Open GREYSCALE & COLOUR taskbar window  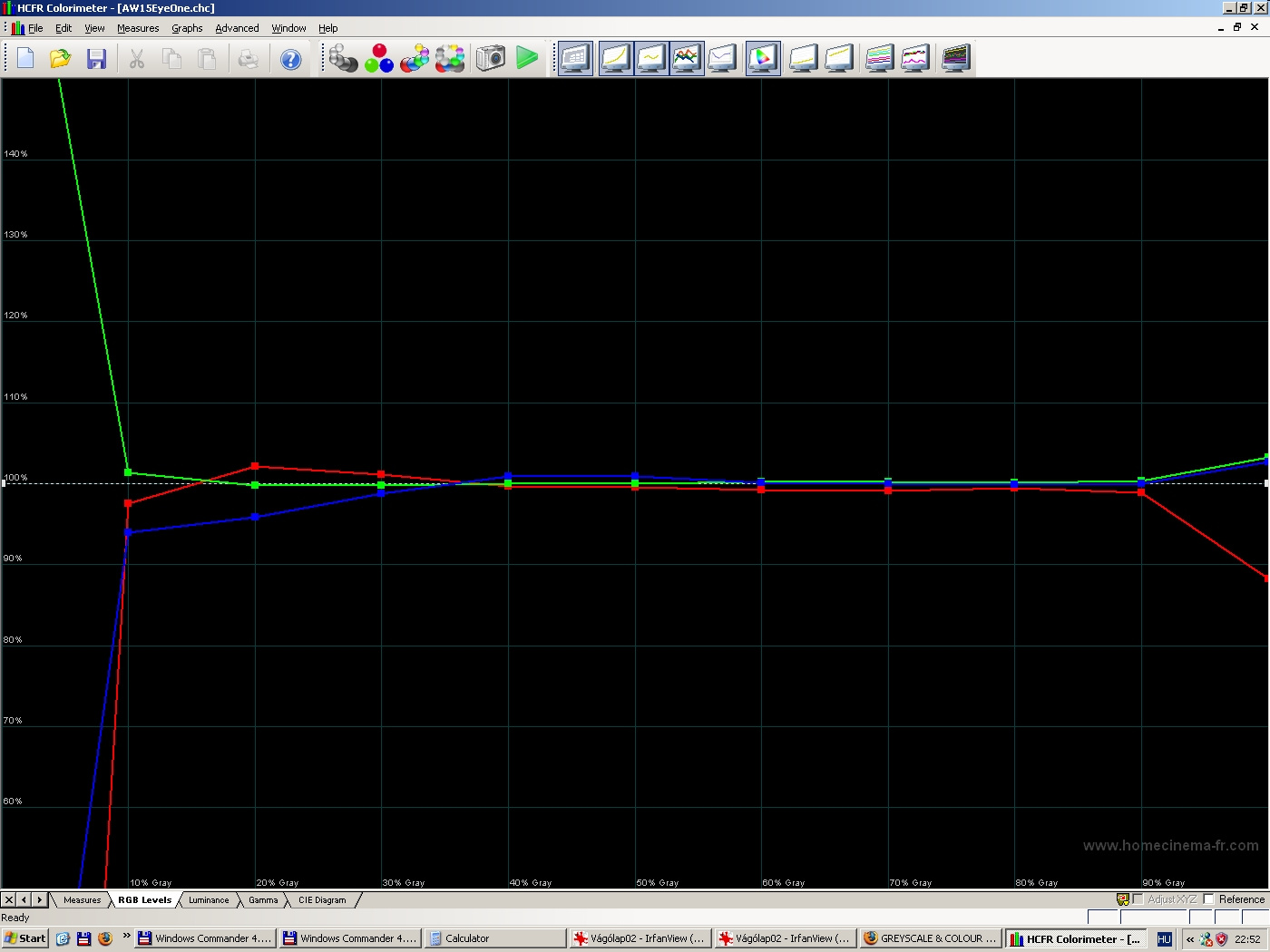pyautogui.click(x=930, y=938)
